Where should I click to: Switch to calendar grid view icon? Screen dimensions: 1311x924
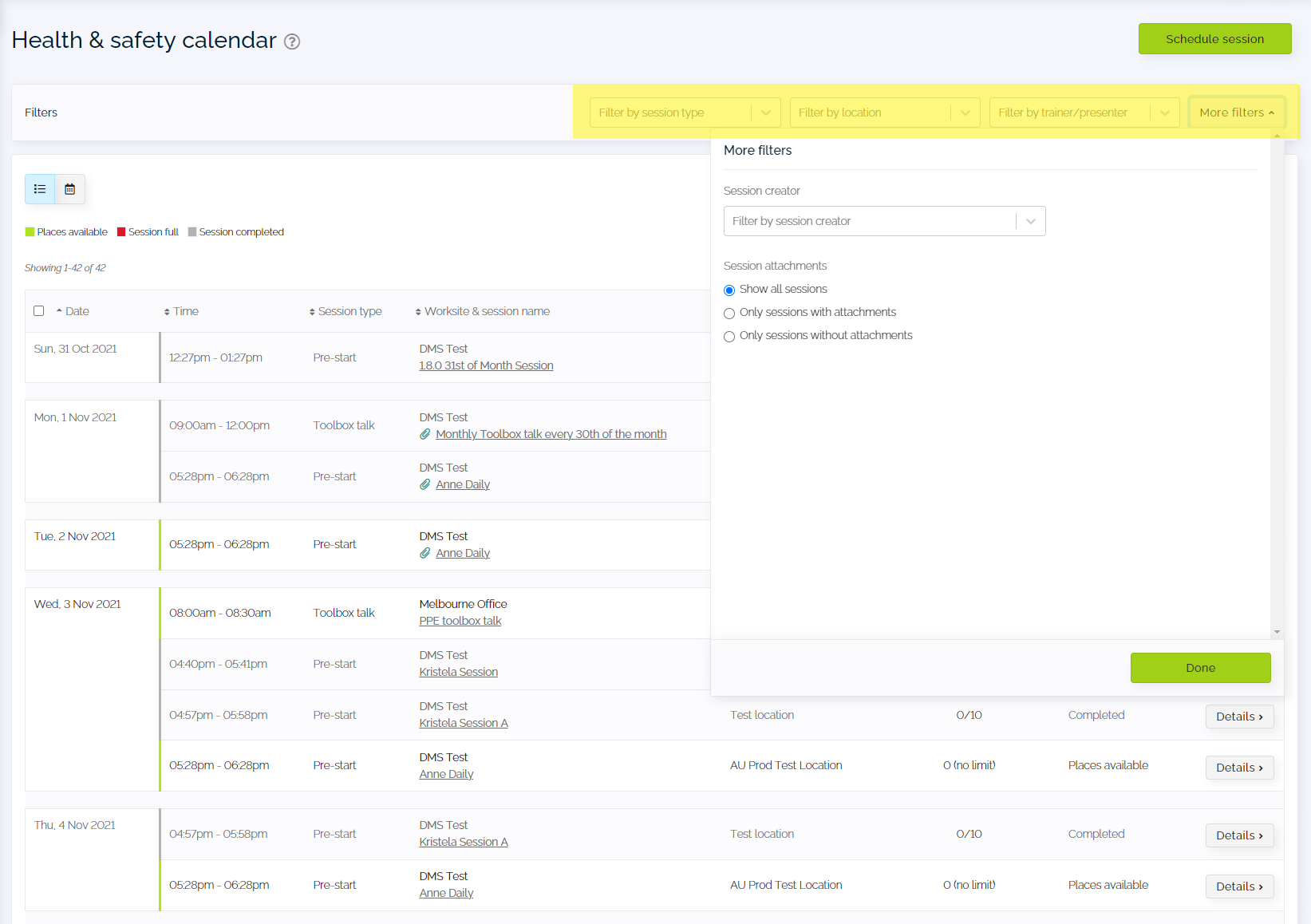tap(70, 189)
